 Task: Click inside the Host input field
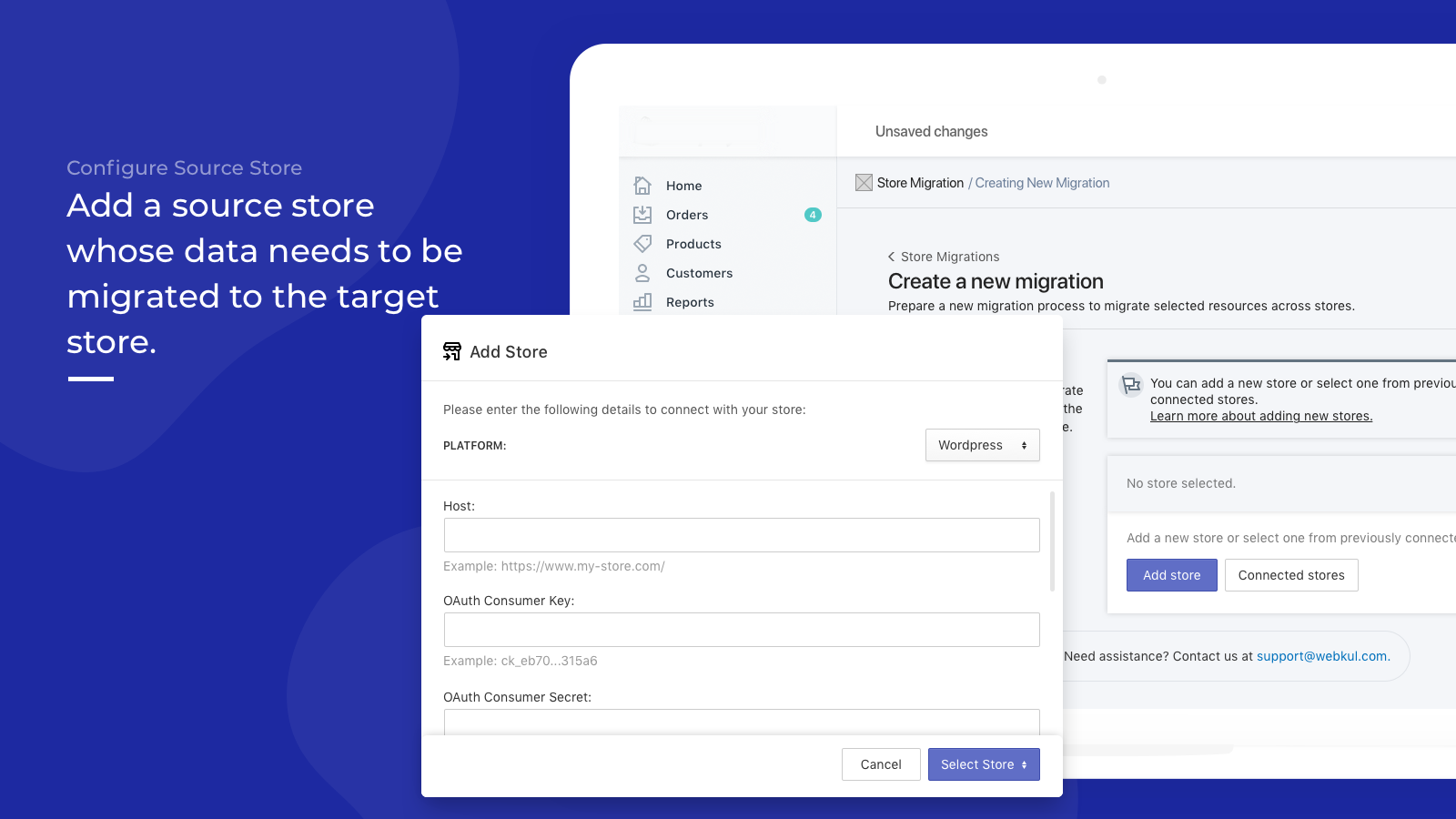pos(741,535)
